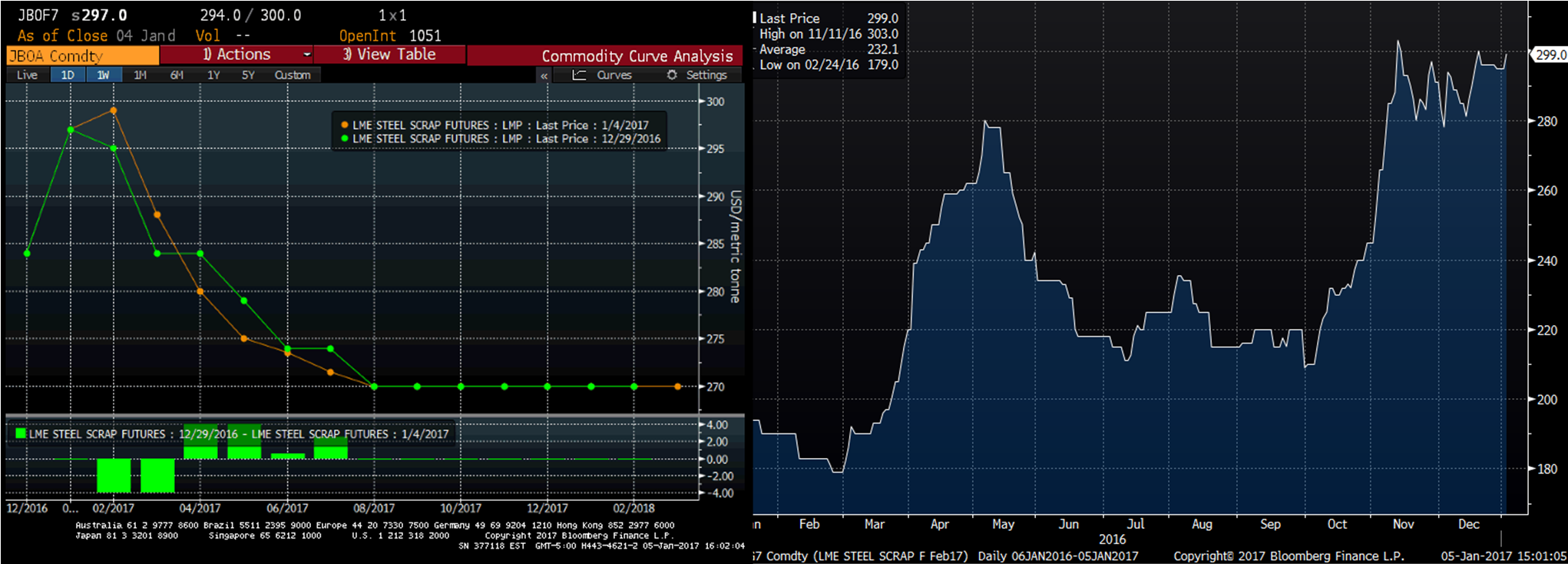The height and width of the screenshot is (564, 1568).
Task: Click the Curves line-chart icon
Action: pyautogui.click(x=579, y=75)
